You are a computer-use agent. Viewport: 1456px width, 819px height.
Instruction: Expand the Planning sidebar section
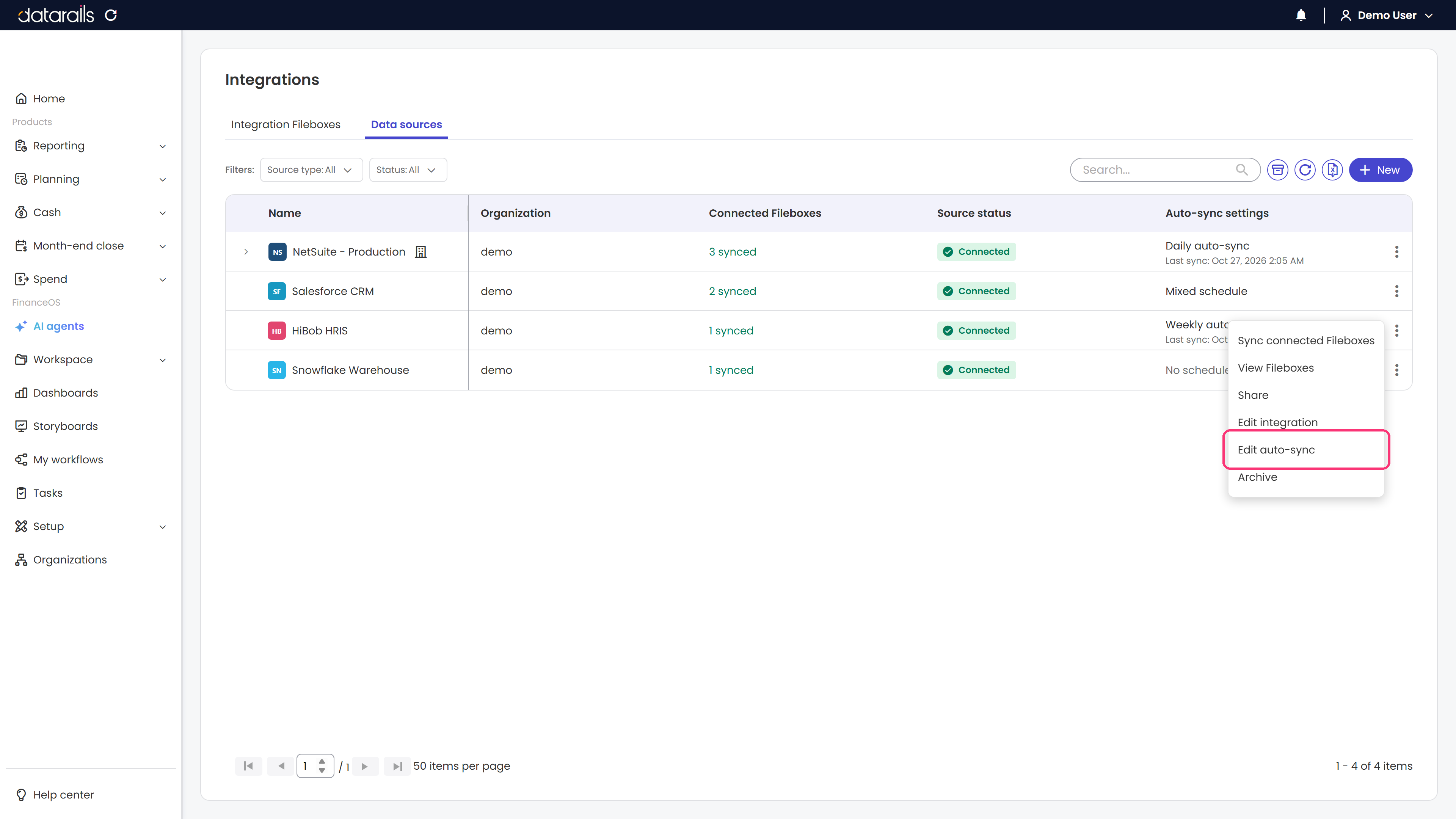(x=91, y=179)
